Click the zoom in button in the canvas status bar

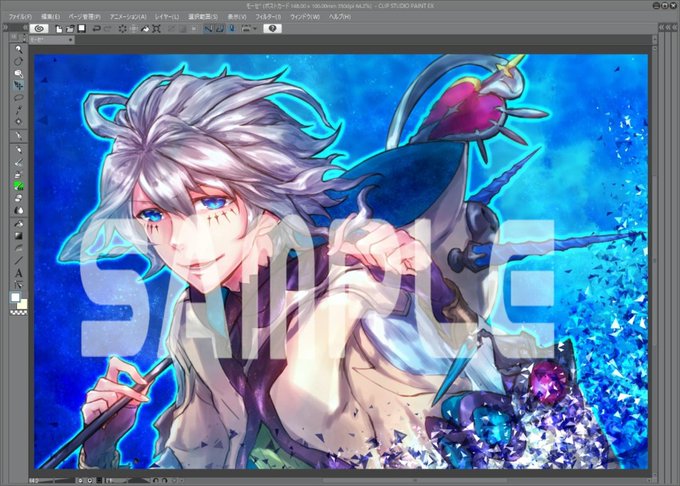(x=90, y=480)
